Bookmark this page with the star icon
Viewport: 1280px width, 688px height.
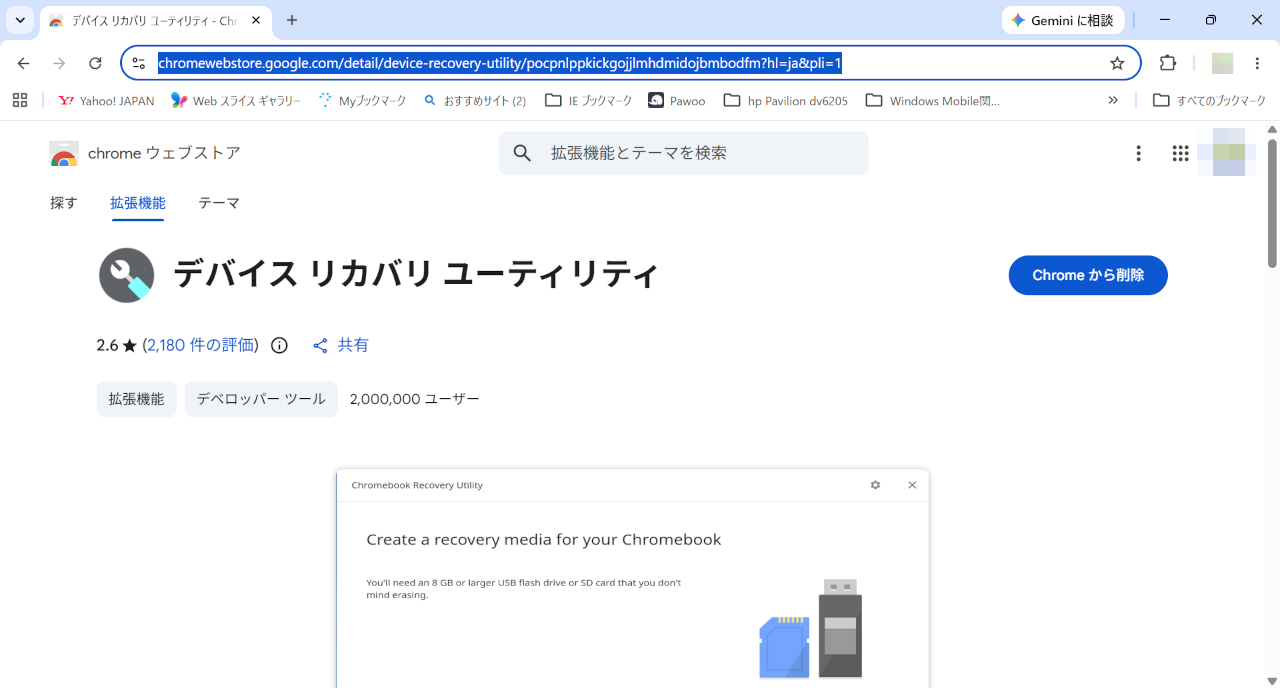tap(1117, 63)
